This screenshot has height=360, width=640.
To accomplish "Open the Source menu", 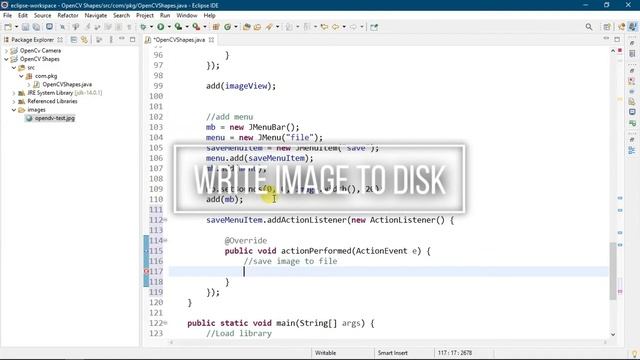I will (x=42, y=16).
